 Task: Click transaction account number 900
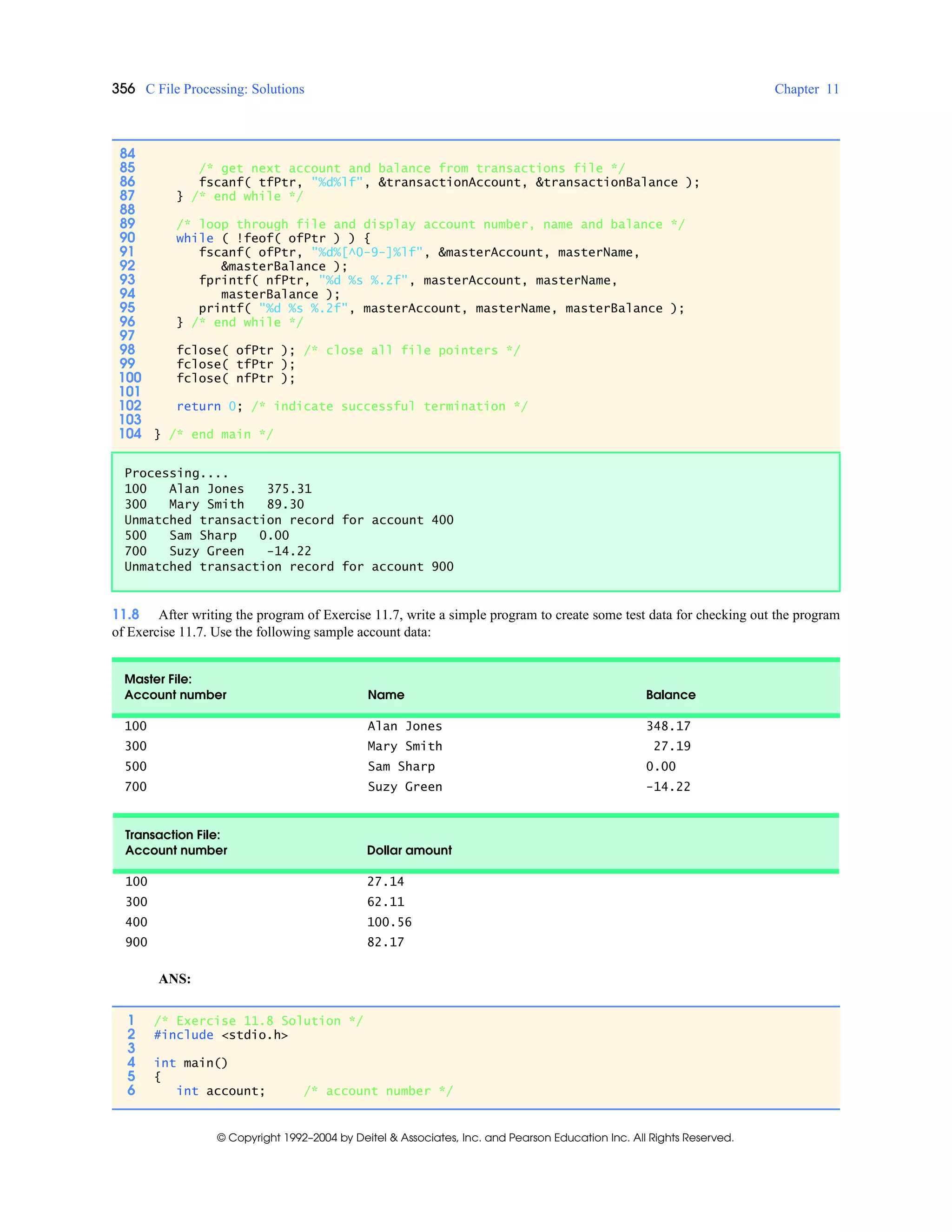tap(136, 942)
